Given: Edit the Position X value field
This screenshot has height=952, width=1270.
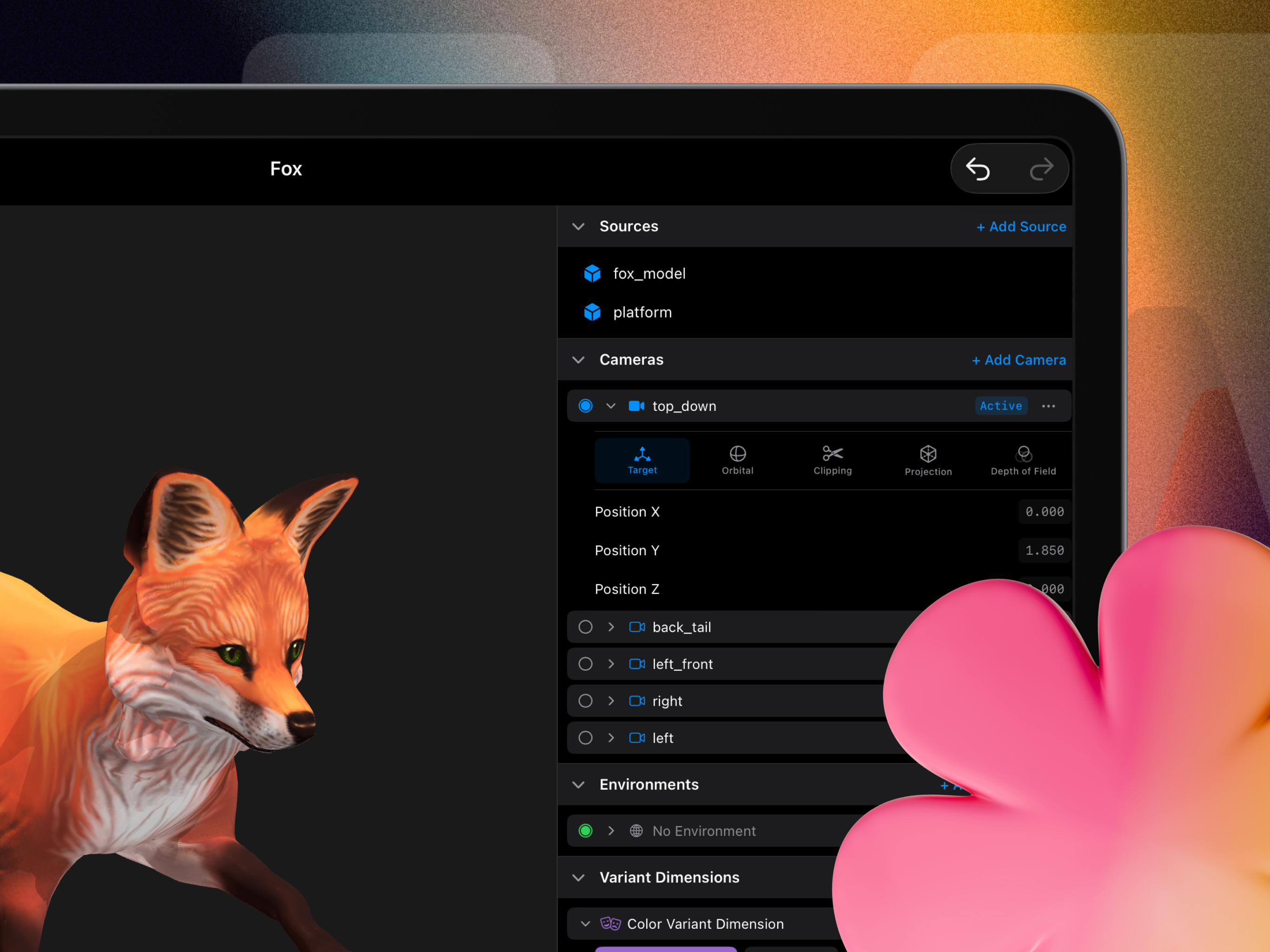Looking at the screenshot, I should click(x=1045, y=512).
